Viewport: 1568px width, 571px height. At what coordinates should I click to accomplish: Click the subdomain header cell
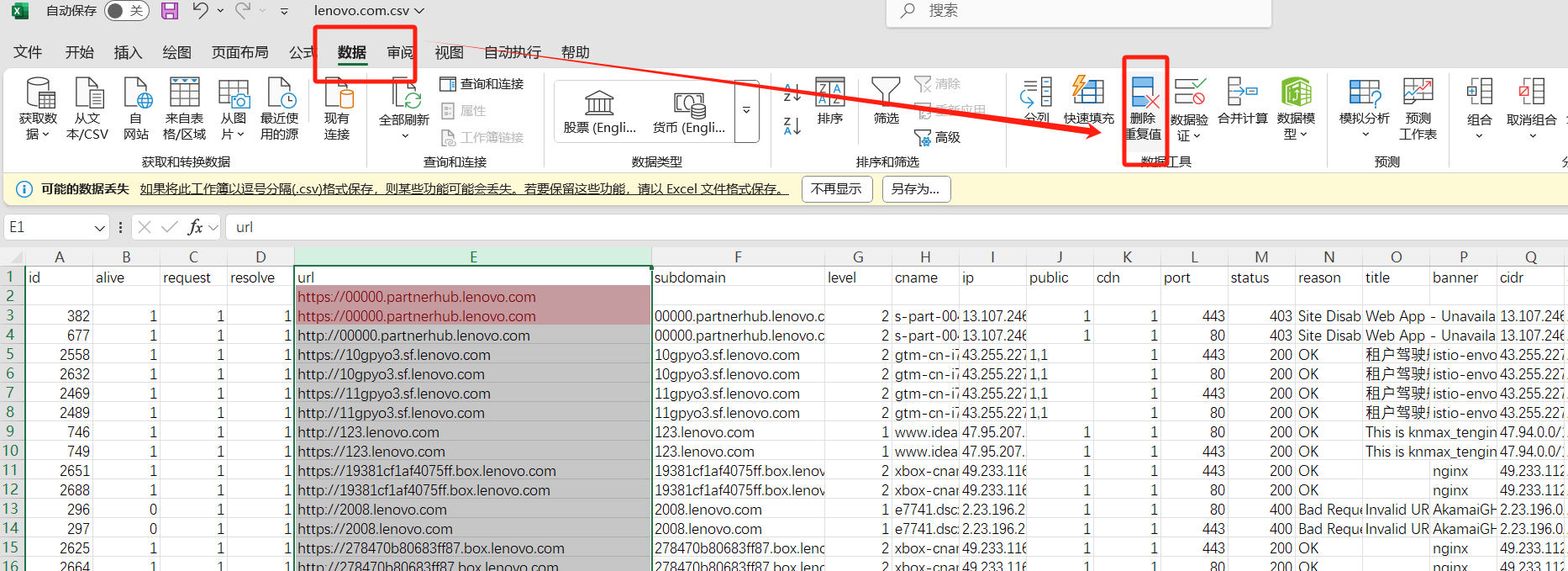point(739,278)
